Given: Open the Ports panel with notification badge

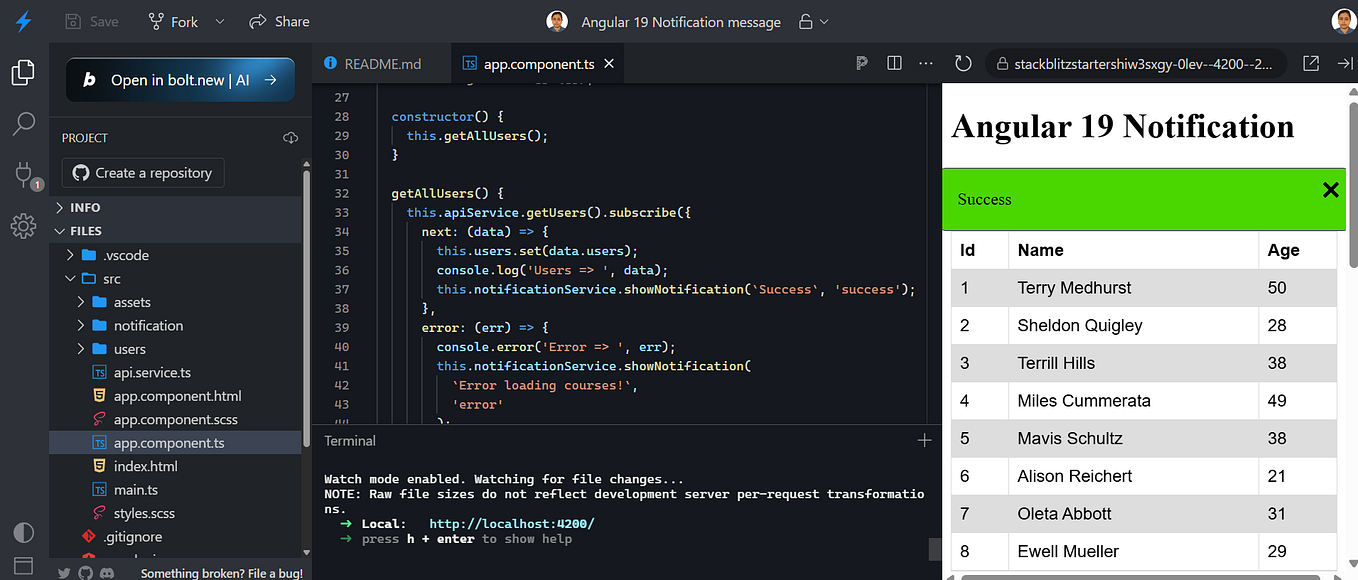Looking at the screenshot, I should [23, 175].
